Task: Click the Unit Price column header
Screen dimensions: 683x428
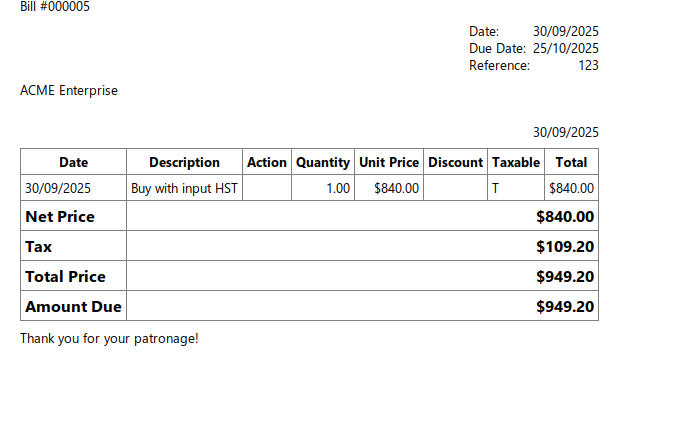Action: 389,162
